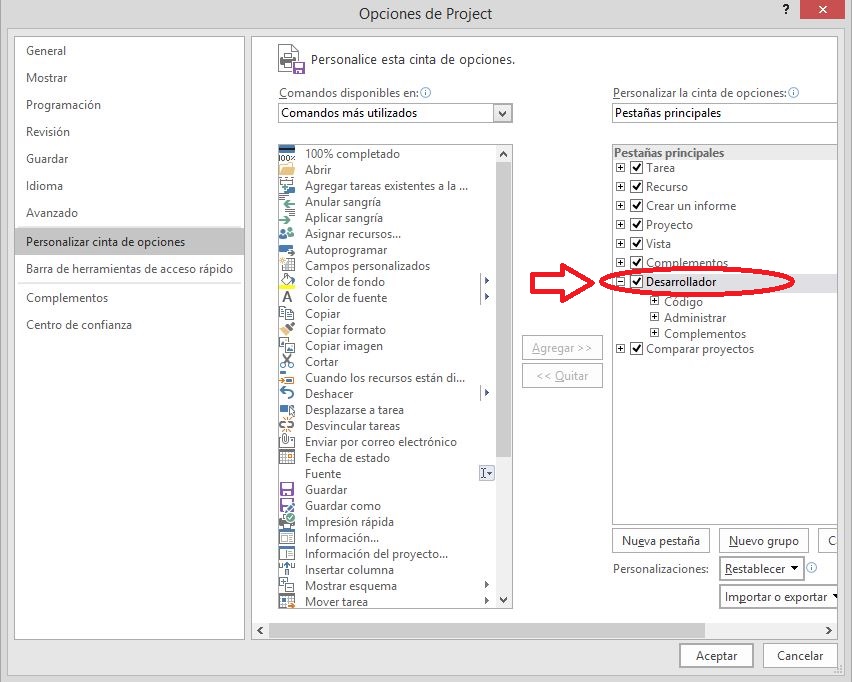Open the Restablecer customizations button

coord(761,569)
